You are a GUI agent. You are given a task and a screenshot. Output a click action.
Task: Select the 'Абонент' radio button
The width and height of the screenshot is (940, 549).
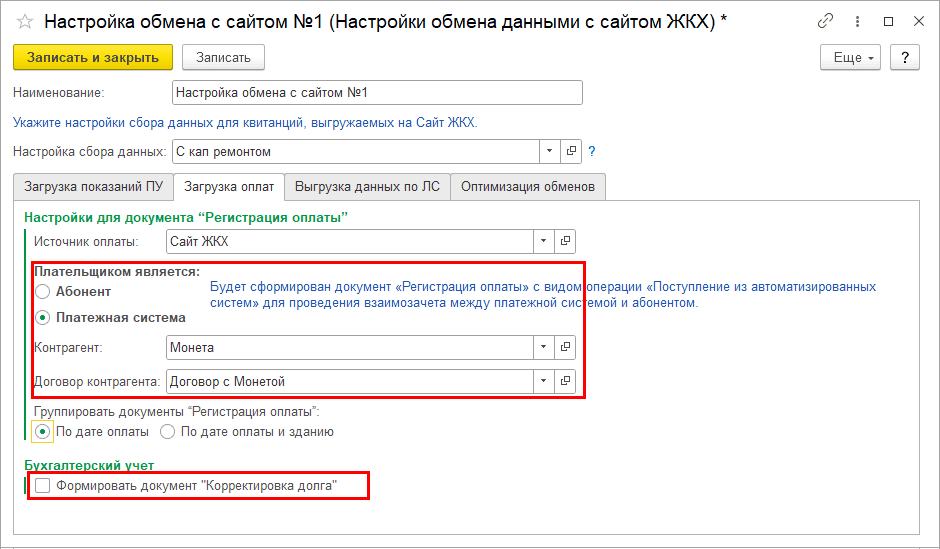42,291
